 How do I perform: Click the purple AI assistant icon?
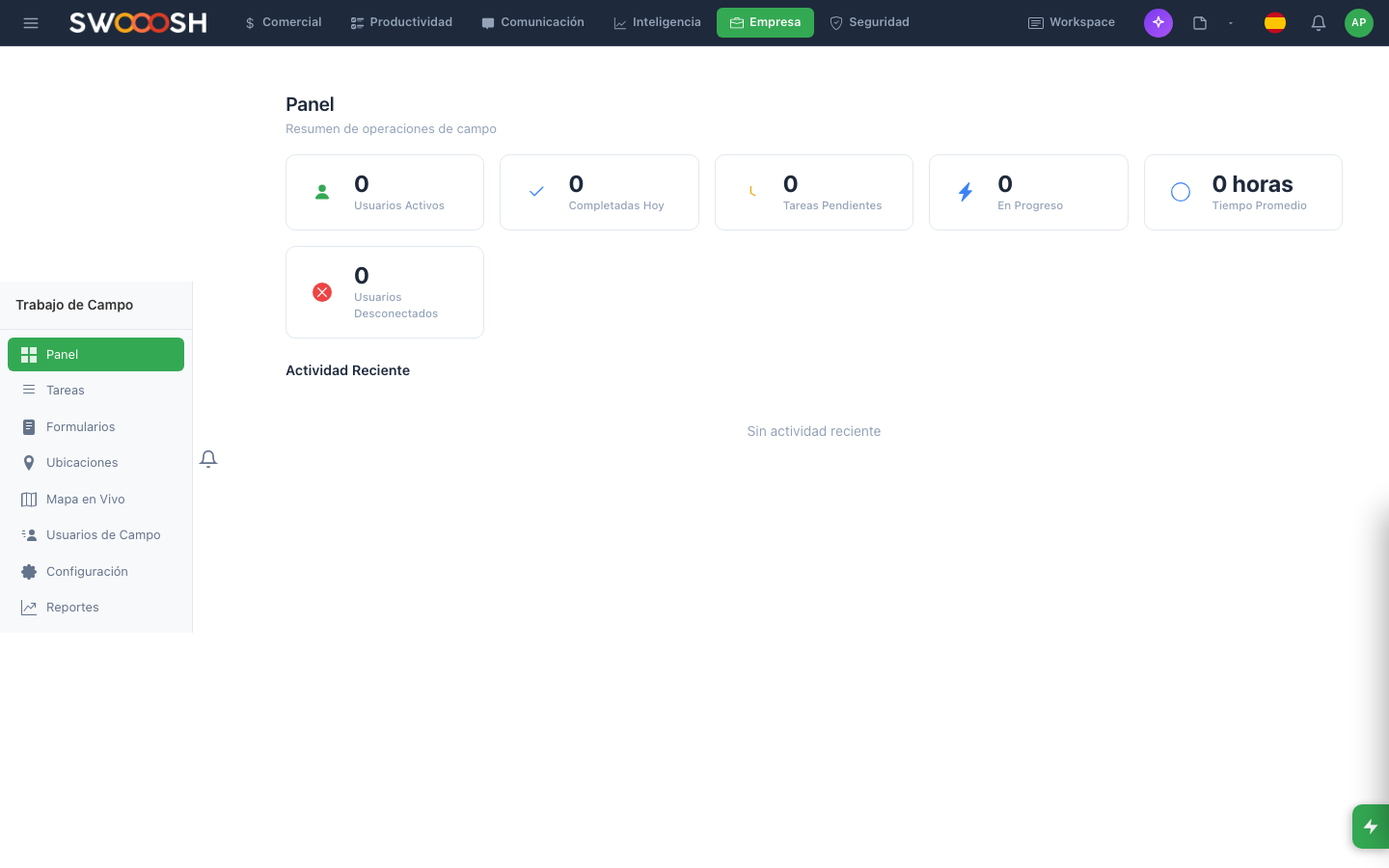(x=1157, y=23)
